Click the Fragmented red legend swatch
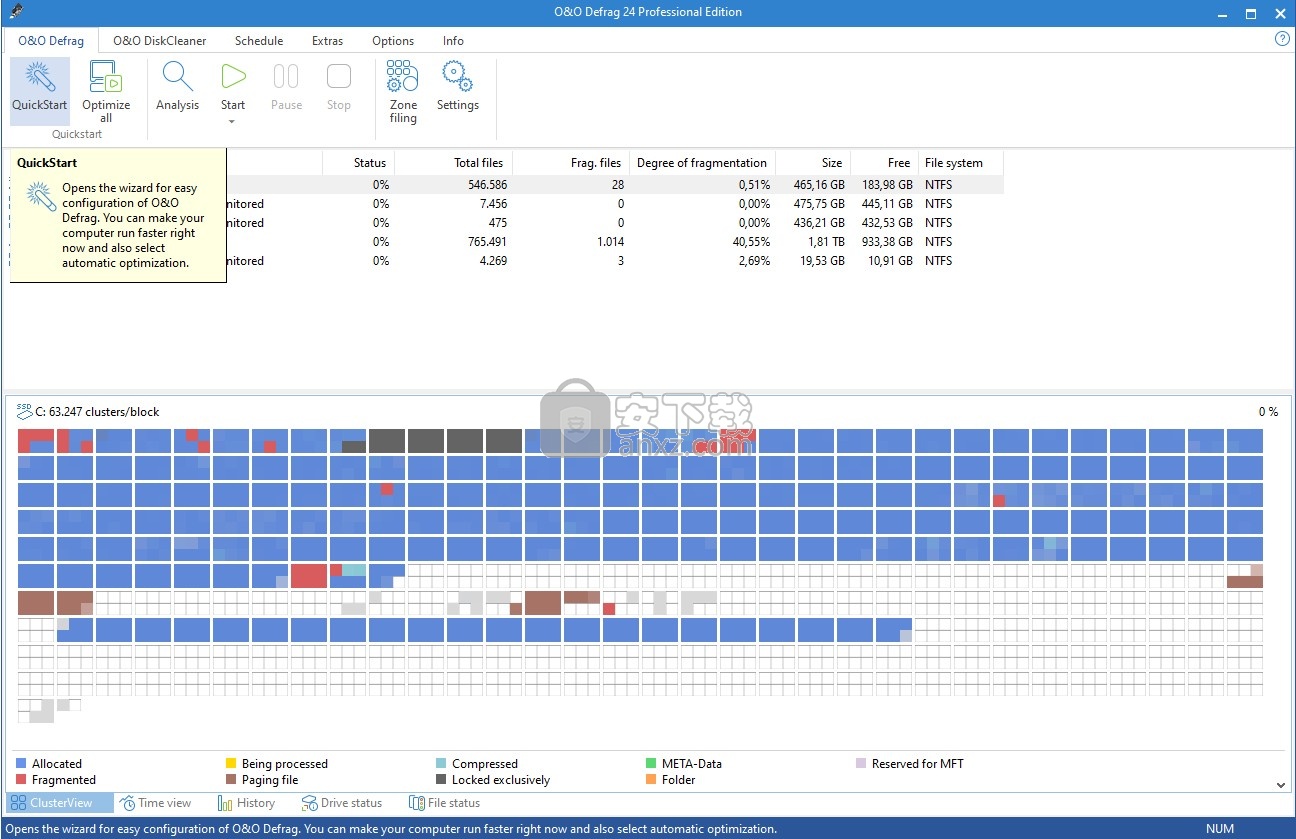This screenshot has width=1296, height=839. [21, 780]
